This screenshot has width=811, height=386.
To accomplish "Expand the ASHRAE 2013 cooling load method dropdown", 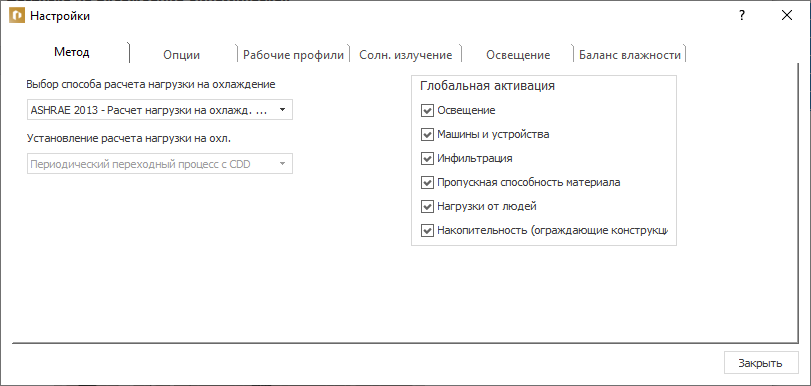I will [160, 110].
